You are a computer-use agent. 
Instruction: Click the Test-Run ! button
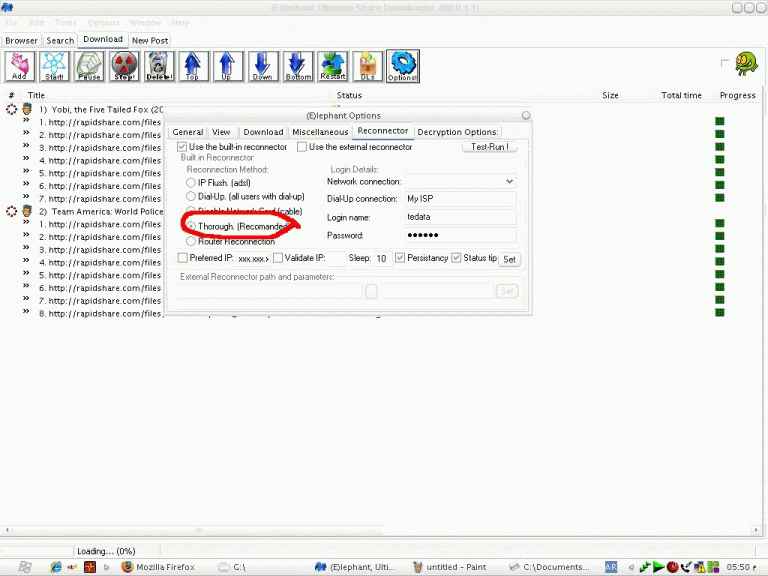click(489, 147)
